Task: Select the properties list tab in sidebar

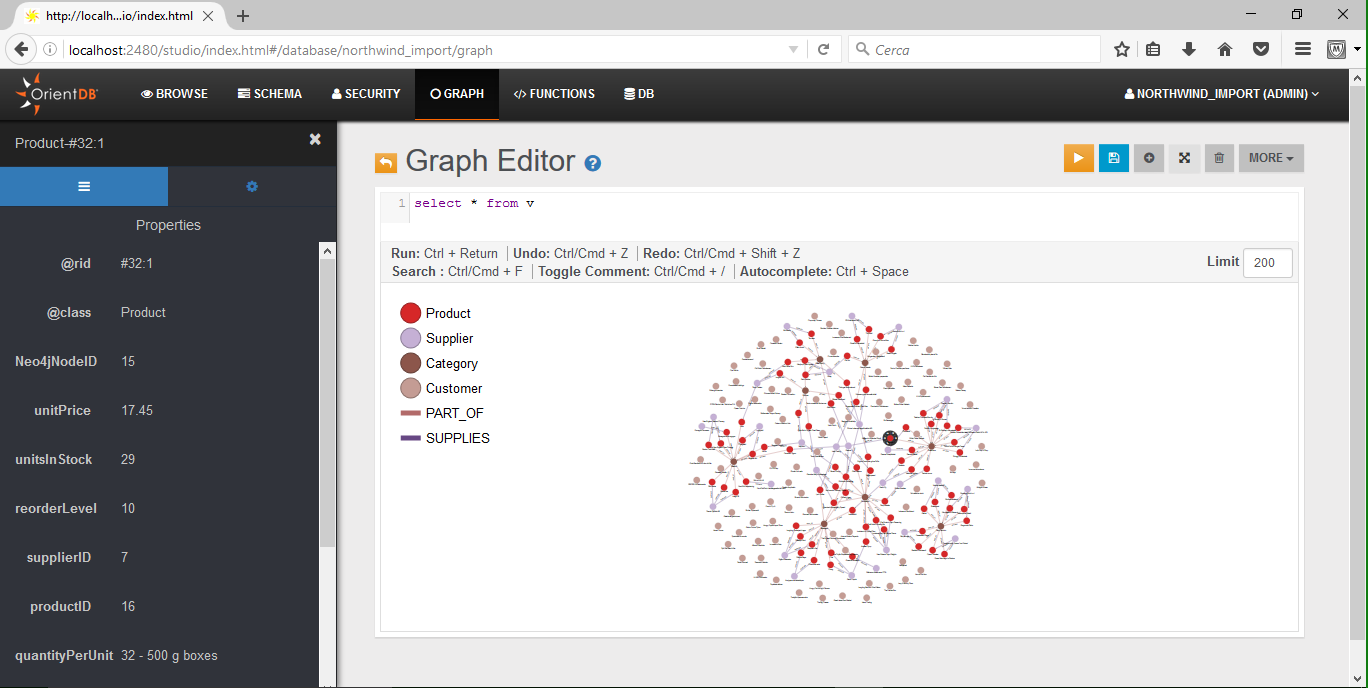Action: pyautogui.click(x=84, y=186)
